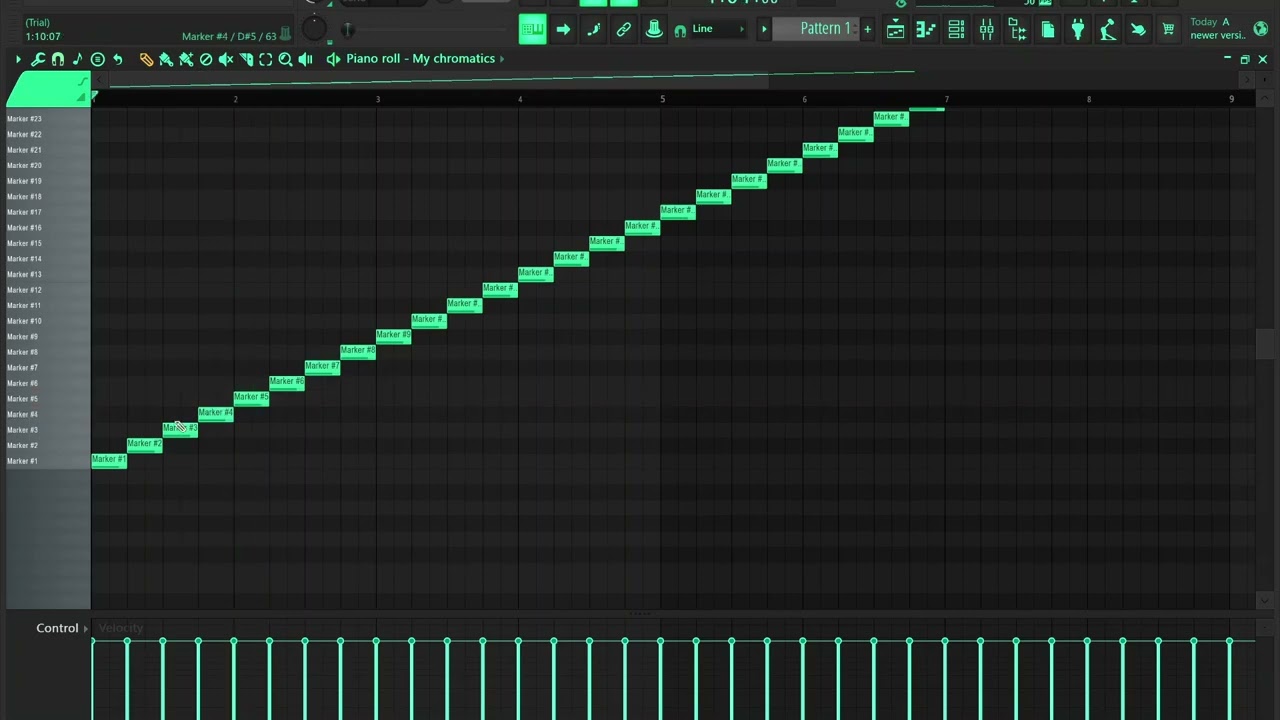Select the Draw pencil tool
Viewport: 1280px width, 720px height.
[146, 59]
